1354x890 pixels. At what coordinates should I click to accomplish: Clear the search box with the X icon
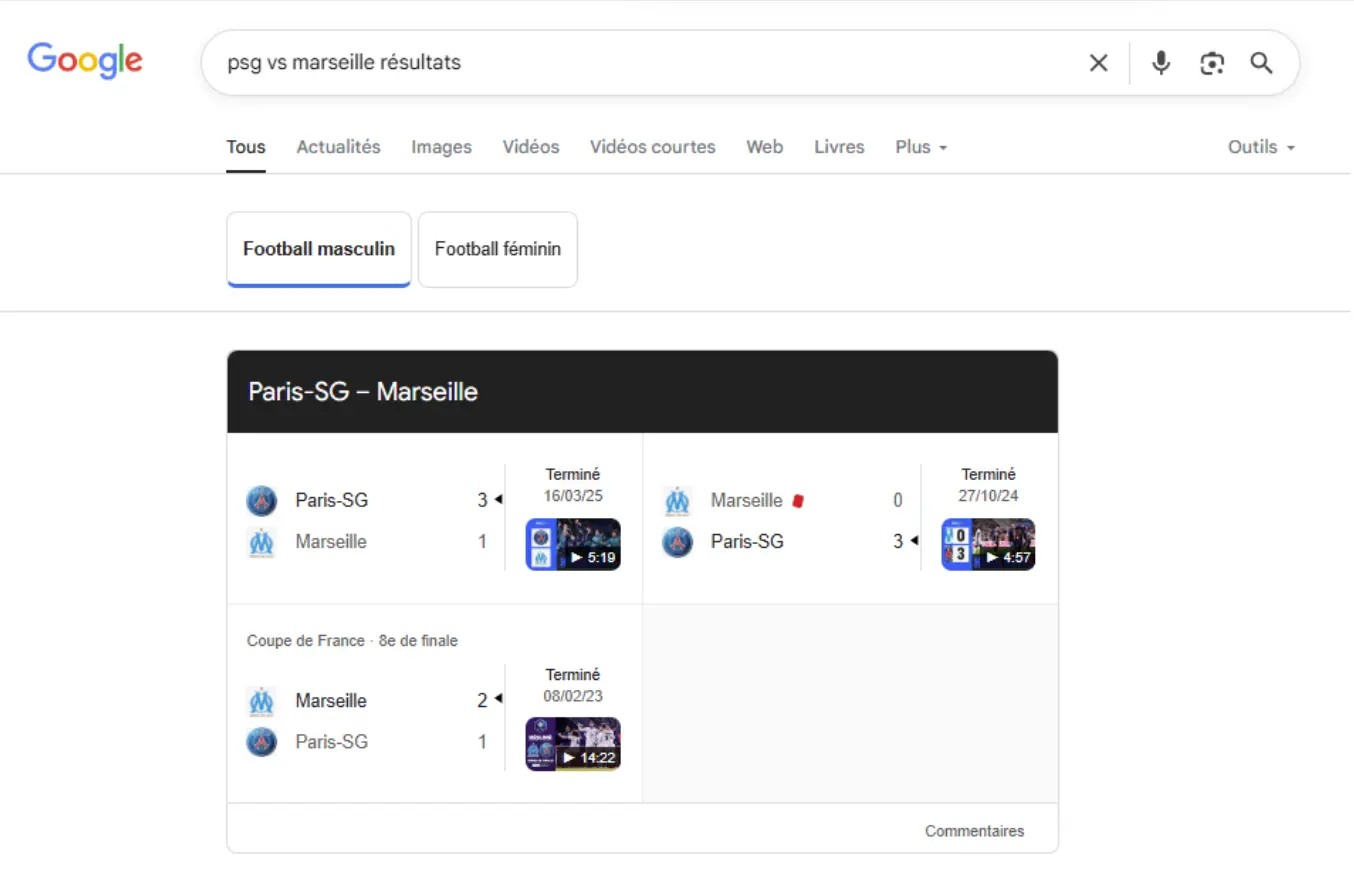(x=1098, y=63)
